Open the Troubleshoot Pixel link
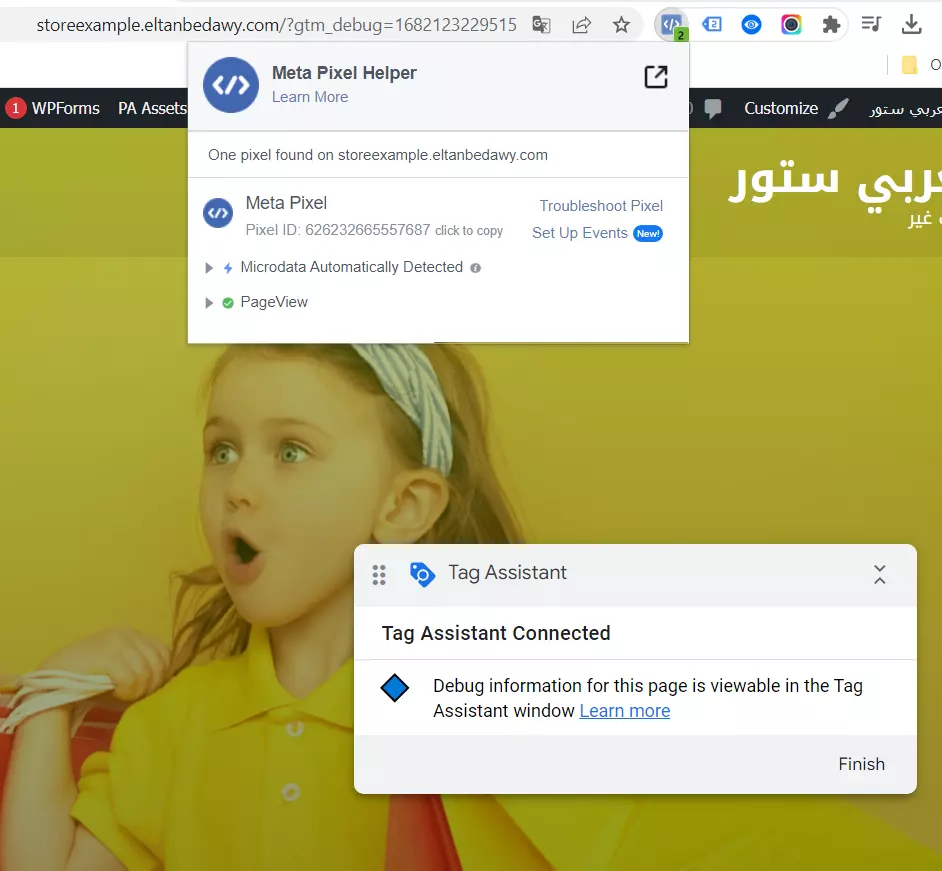This screenshot has width=942, height=871. tap(600, 206)
